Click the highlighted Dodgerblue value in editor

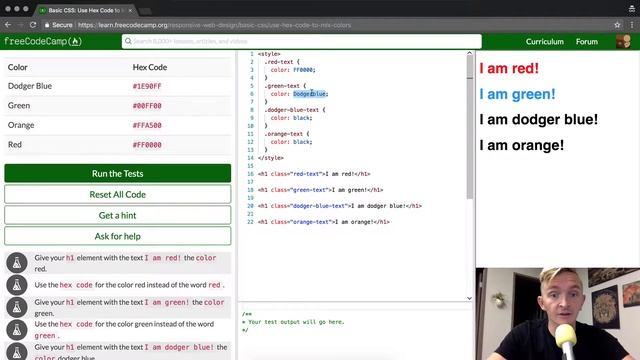[309, 94]
